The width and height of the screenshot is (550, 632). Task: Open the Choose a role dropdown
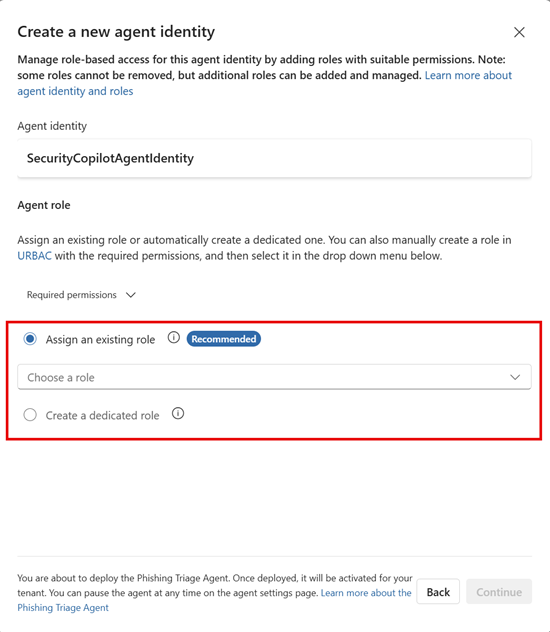[x=274, y=377]
